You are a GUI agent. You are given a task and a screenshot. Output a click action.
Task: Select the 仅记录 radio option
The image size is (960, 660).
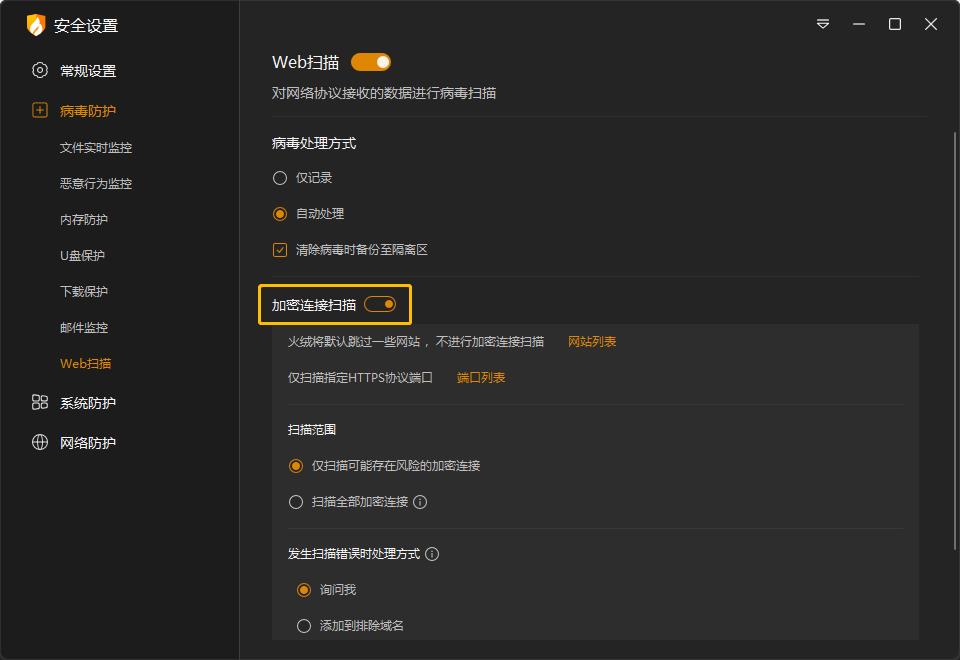[x=280, y=178]
